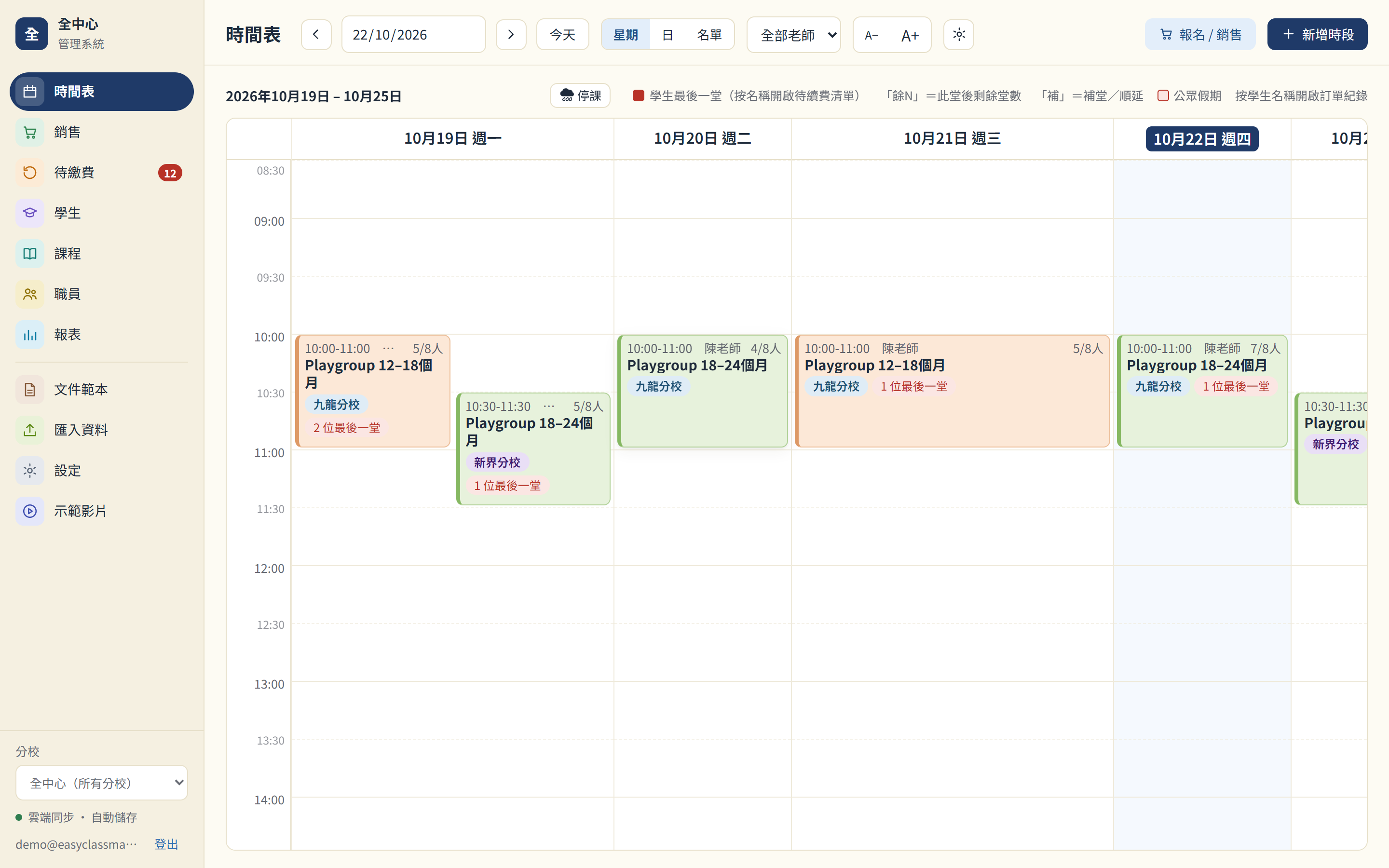Click the 全 app logo icon

pos(31,34)
